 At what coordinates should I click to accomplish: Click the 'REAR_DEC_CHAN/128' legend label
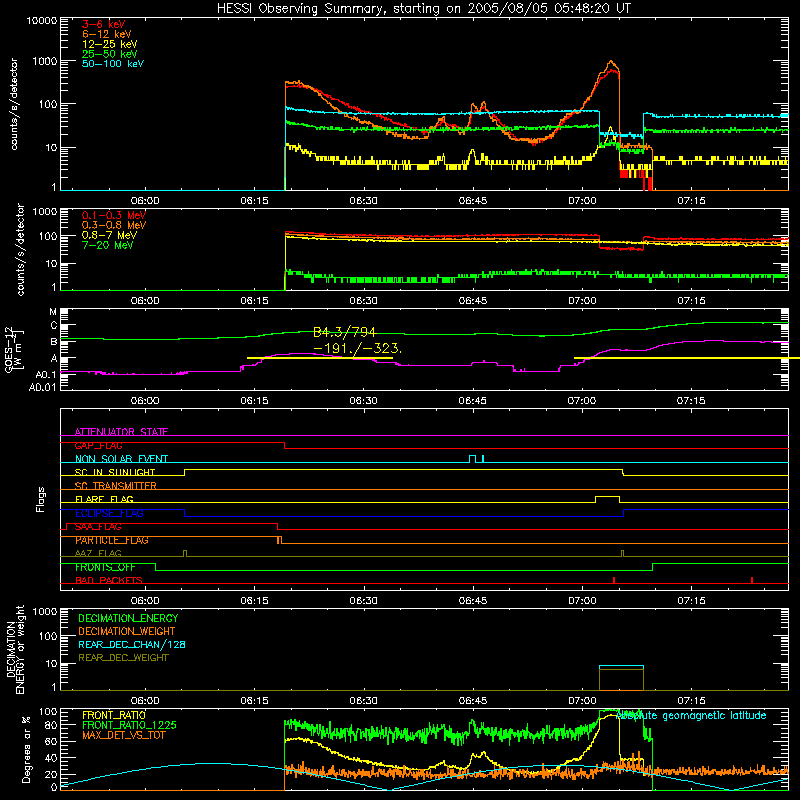click(132, 644)
